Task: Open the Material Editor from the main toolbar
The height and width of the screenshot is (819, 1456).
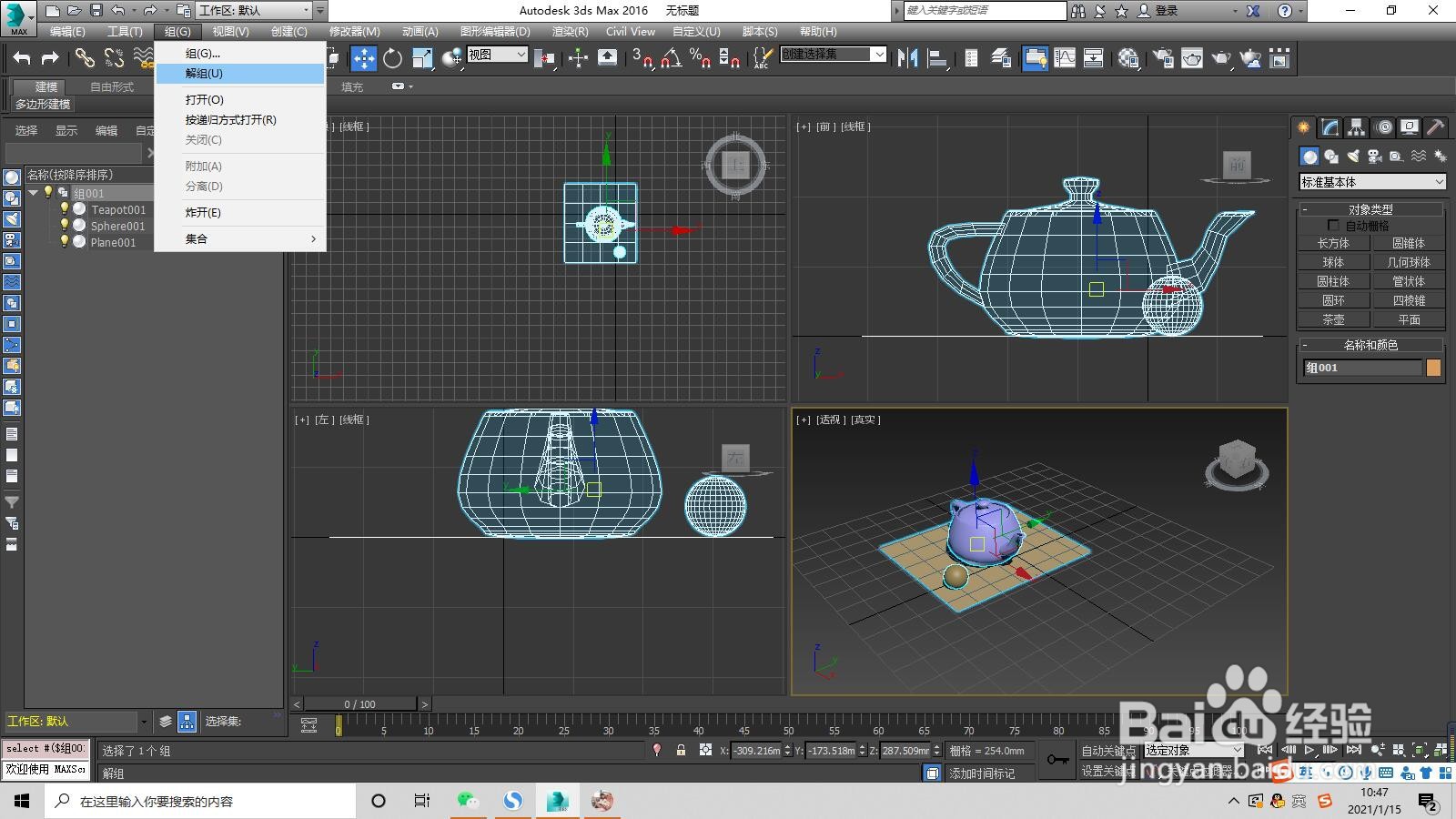Action: tap(1129, 58)
